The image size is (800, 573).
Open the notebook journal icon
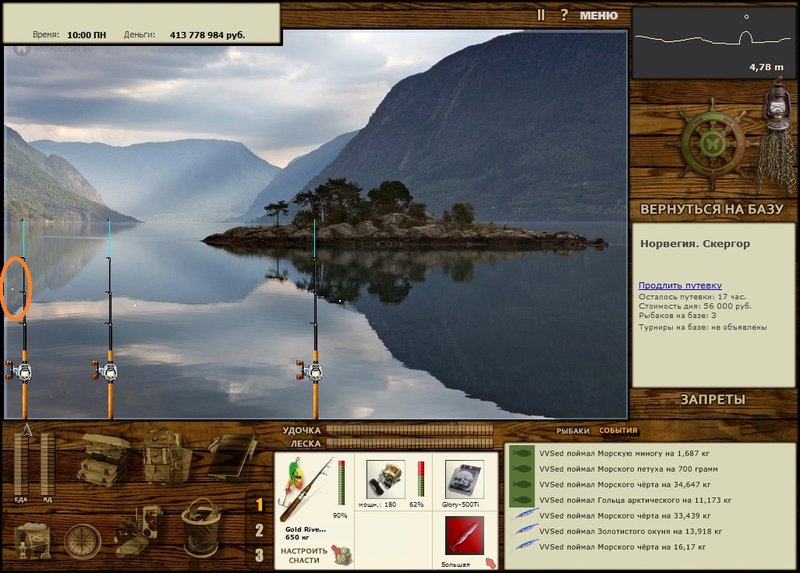(x=232, y=456)
